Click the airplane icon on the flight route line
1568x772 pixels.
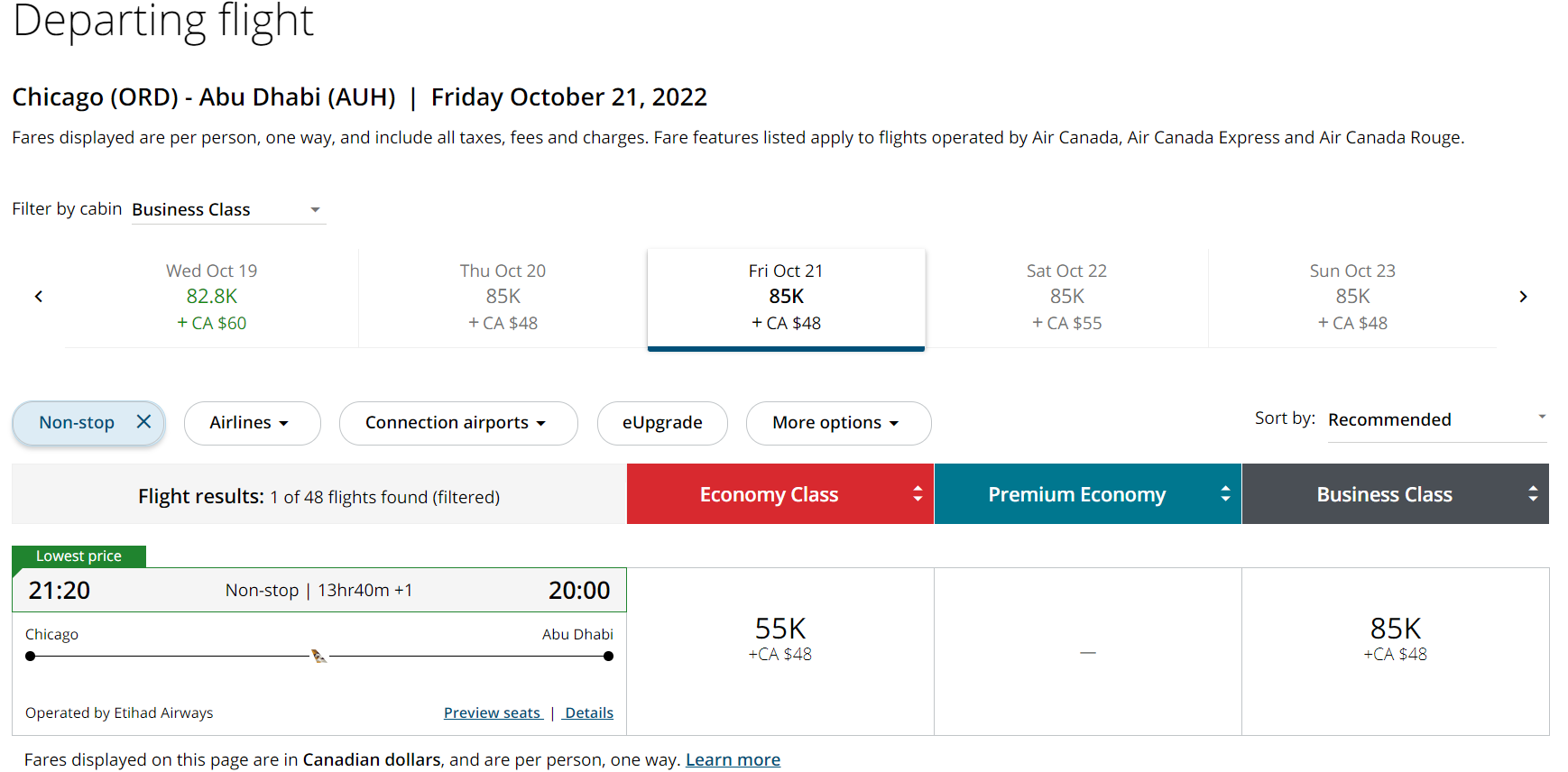point(317,656)
